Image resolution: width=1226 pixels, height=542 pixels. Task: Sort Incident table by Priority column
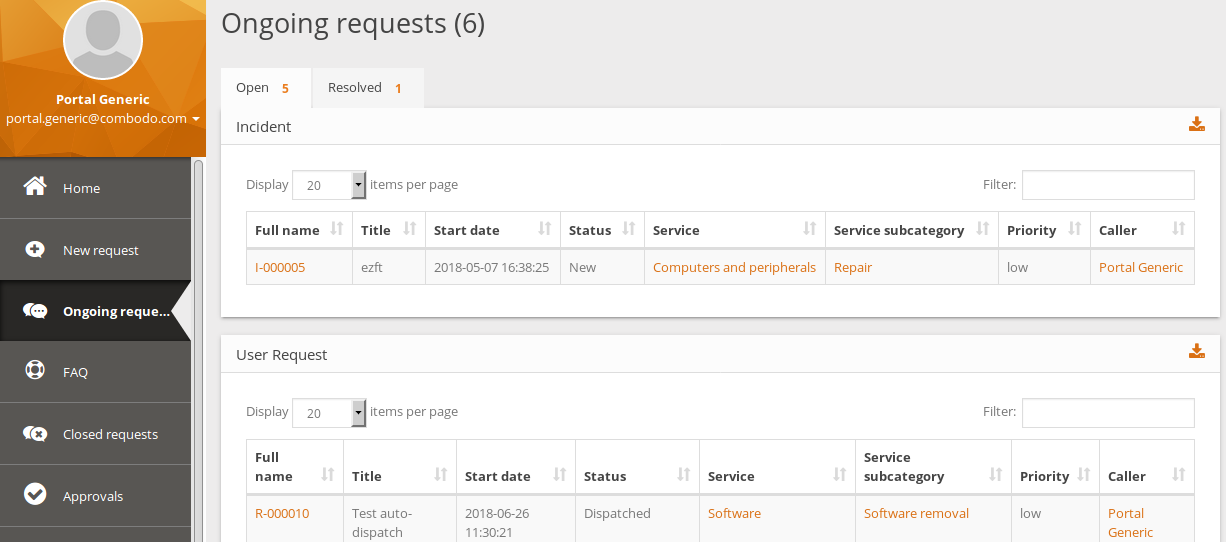pyautogui.click(x=1044, y=230)
